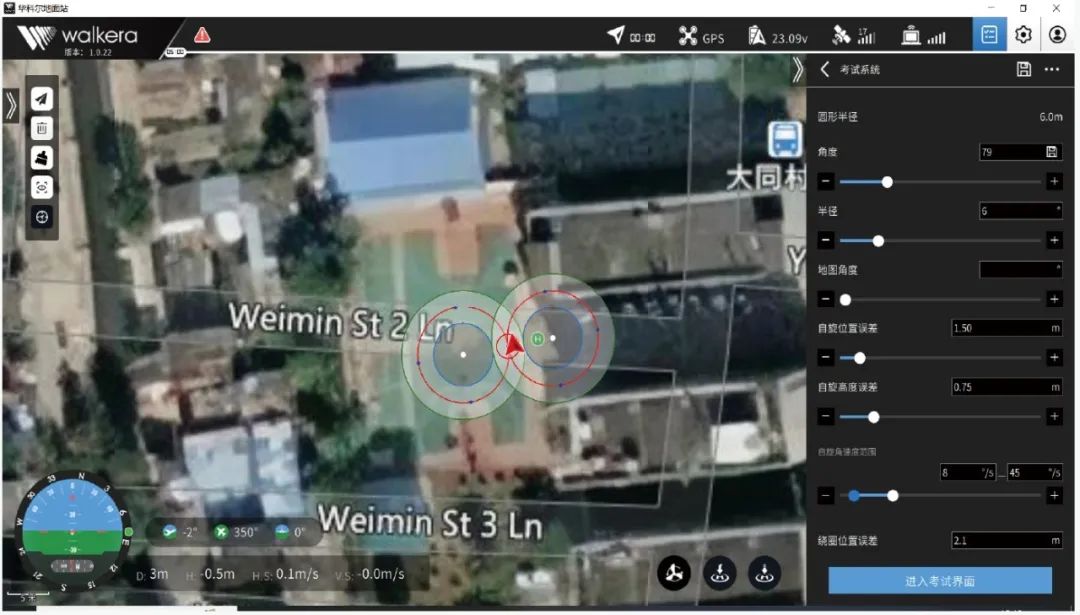Go back using arrow beside 考试系统

pos(825,69)
